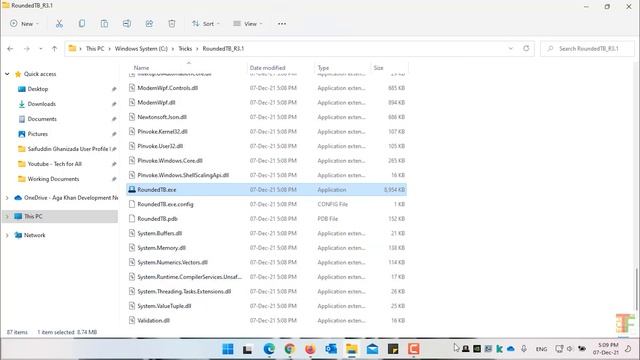This screenshot has height=360, width=640.
Task: Refresh the folder view
Action: pyautogui.click(x=526, y=49)
